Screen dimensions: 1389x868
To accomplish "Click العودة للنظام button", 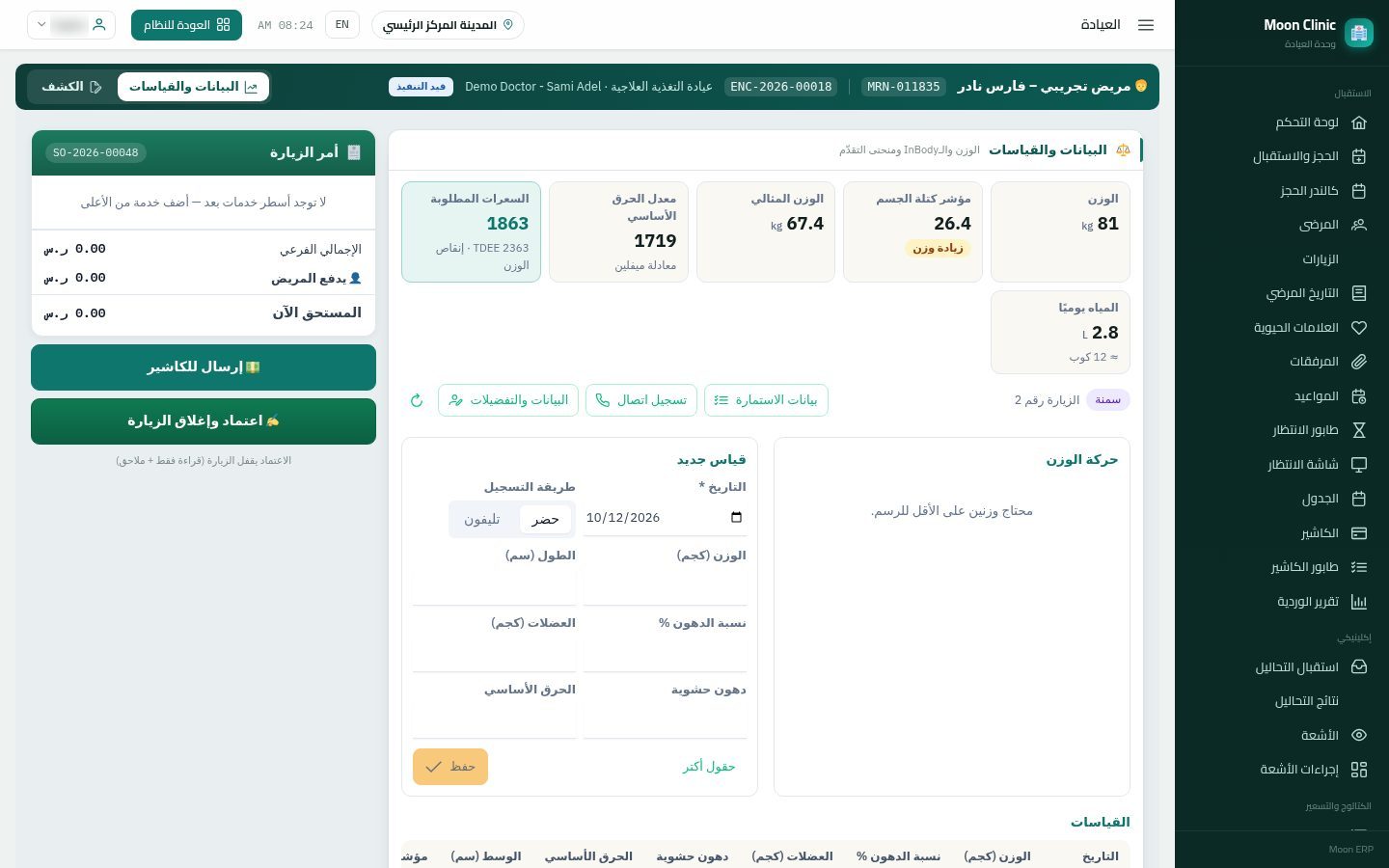I will (186, 25).
